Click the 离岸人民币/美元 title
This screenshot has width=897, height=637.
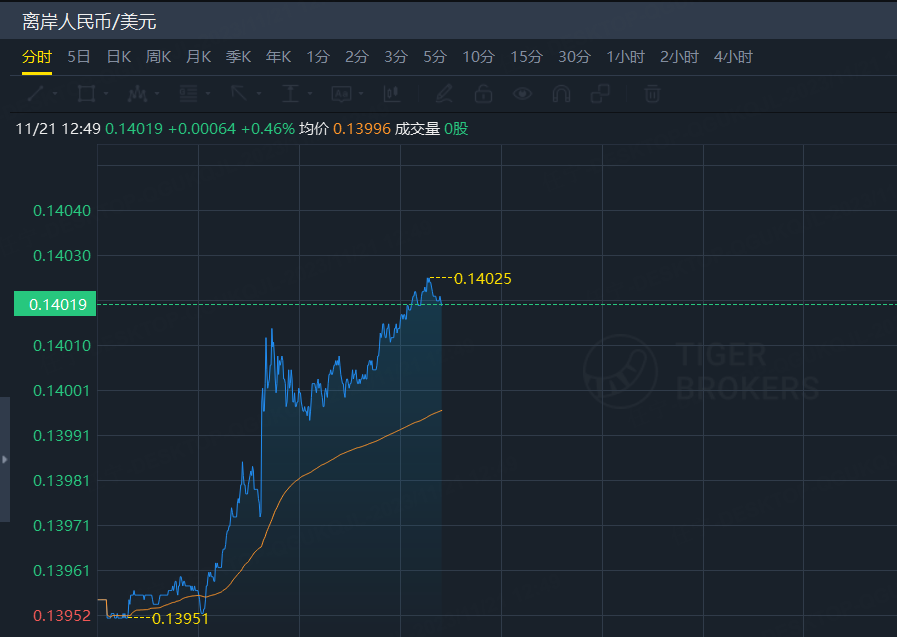89,22
